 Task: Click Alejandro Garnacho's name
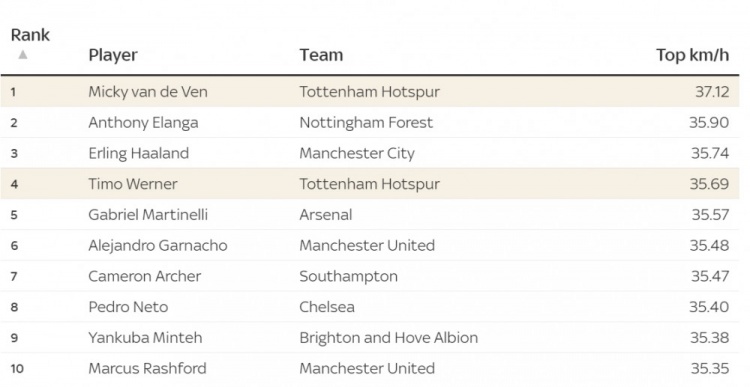[158, 245]
